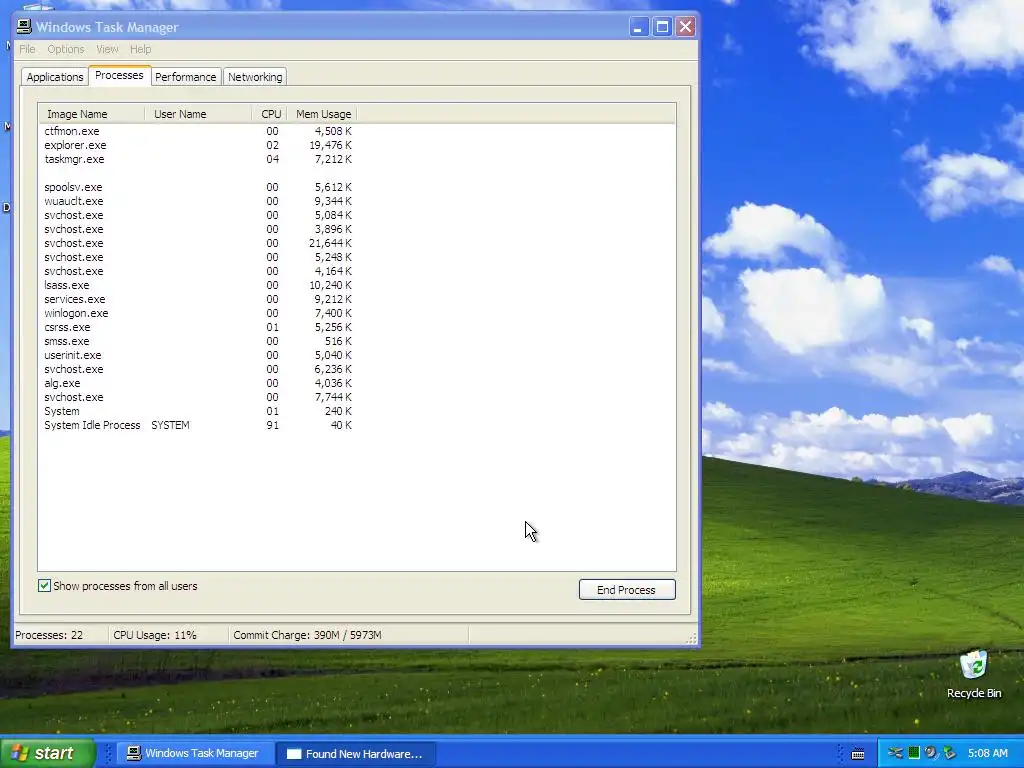Click the Processes: 22 status entry
Viewport: 1024px width, 768px height.
click(x=49, y=635)
